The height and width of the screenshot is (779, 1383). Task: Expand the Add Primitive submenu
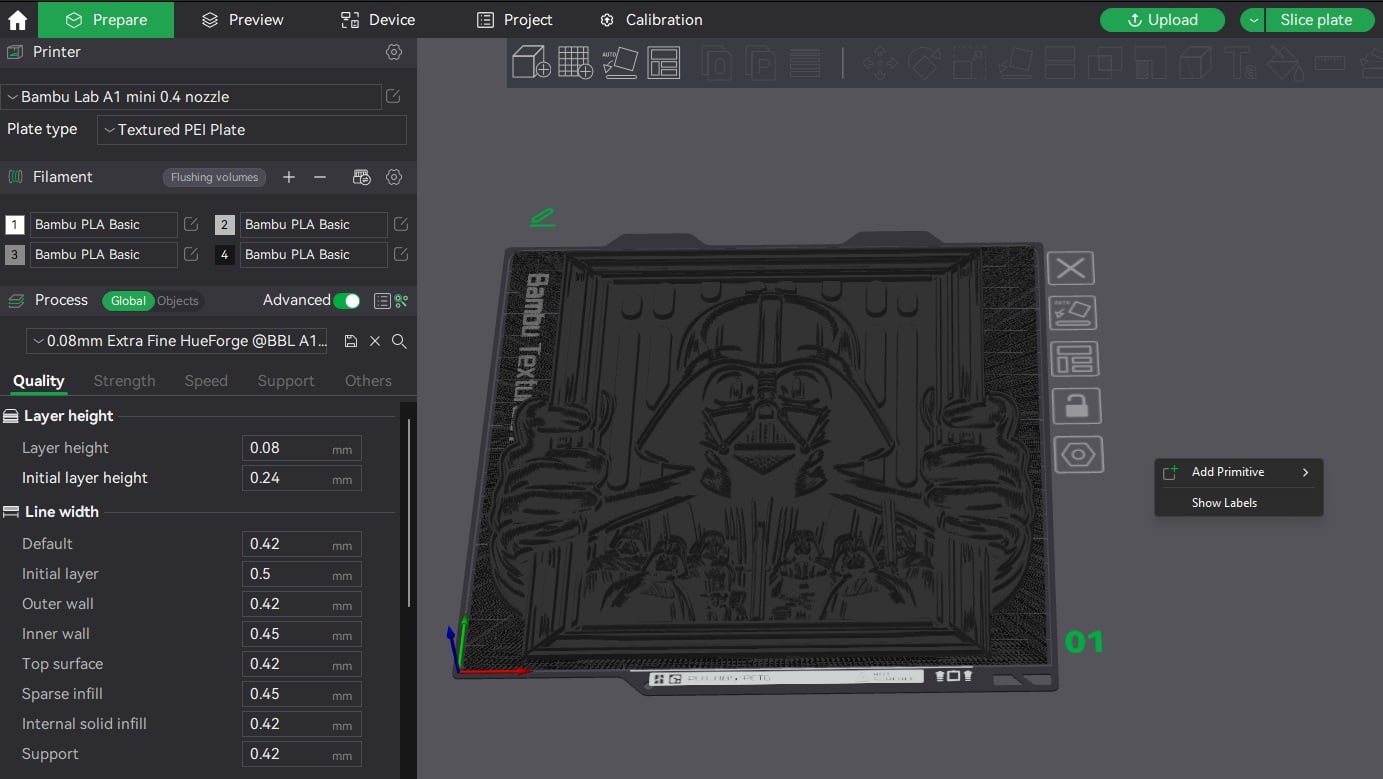click(x=1239, y=472)
